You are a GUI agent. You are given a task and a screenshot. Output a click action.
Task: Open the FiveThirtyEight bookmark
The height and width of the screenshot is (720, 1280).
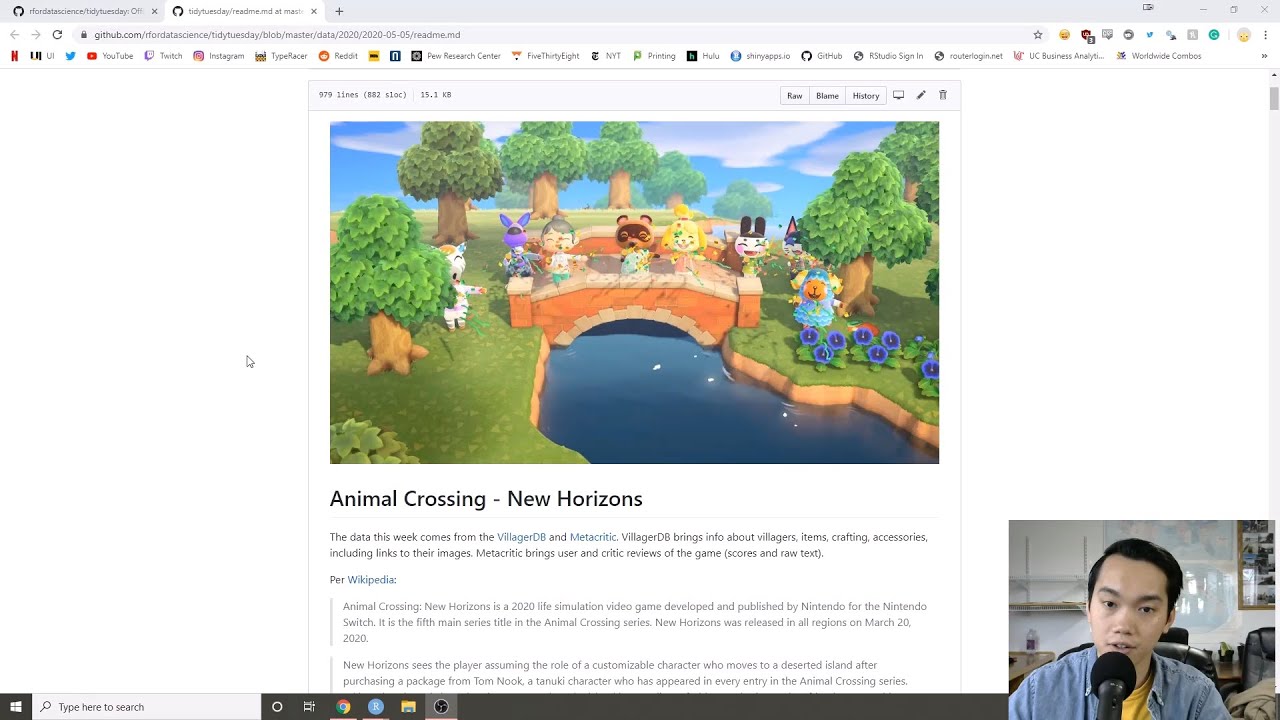coord(545,56)
